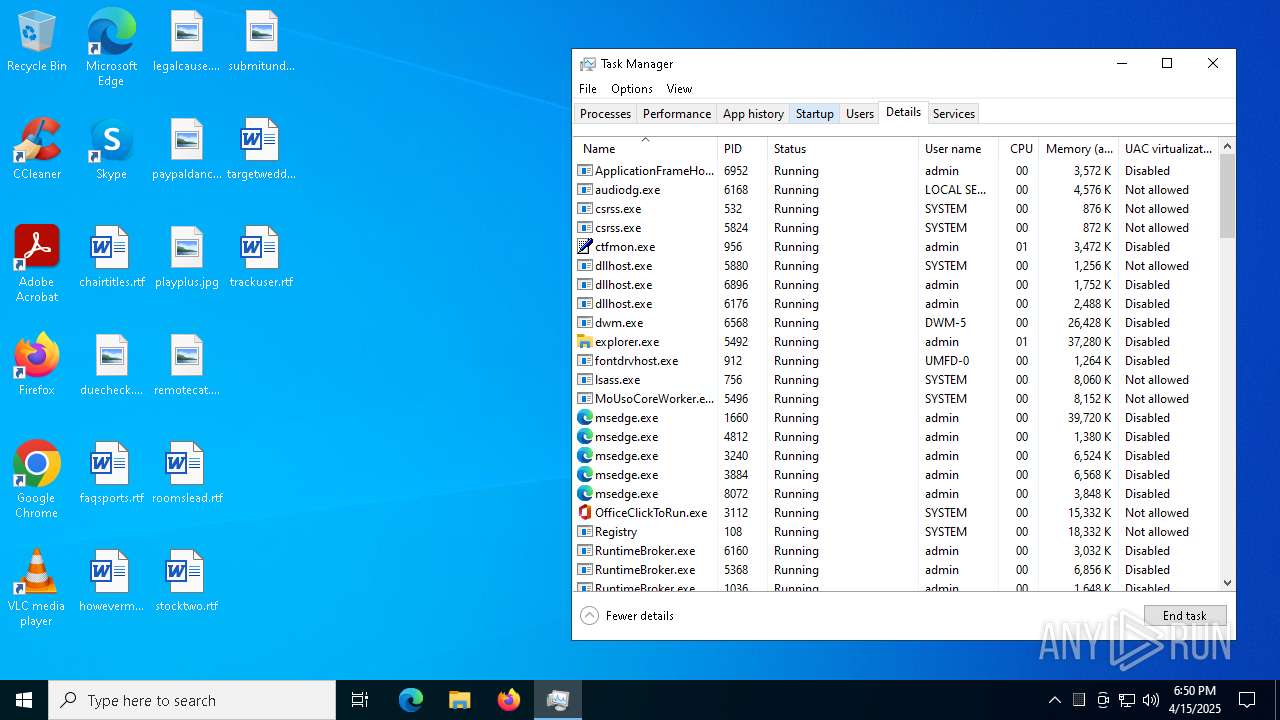Select the howeverm document on desktop
Screen dimensions: 1280x720
click(111, 581)
